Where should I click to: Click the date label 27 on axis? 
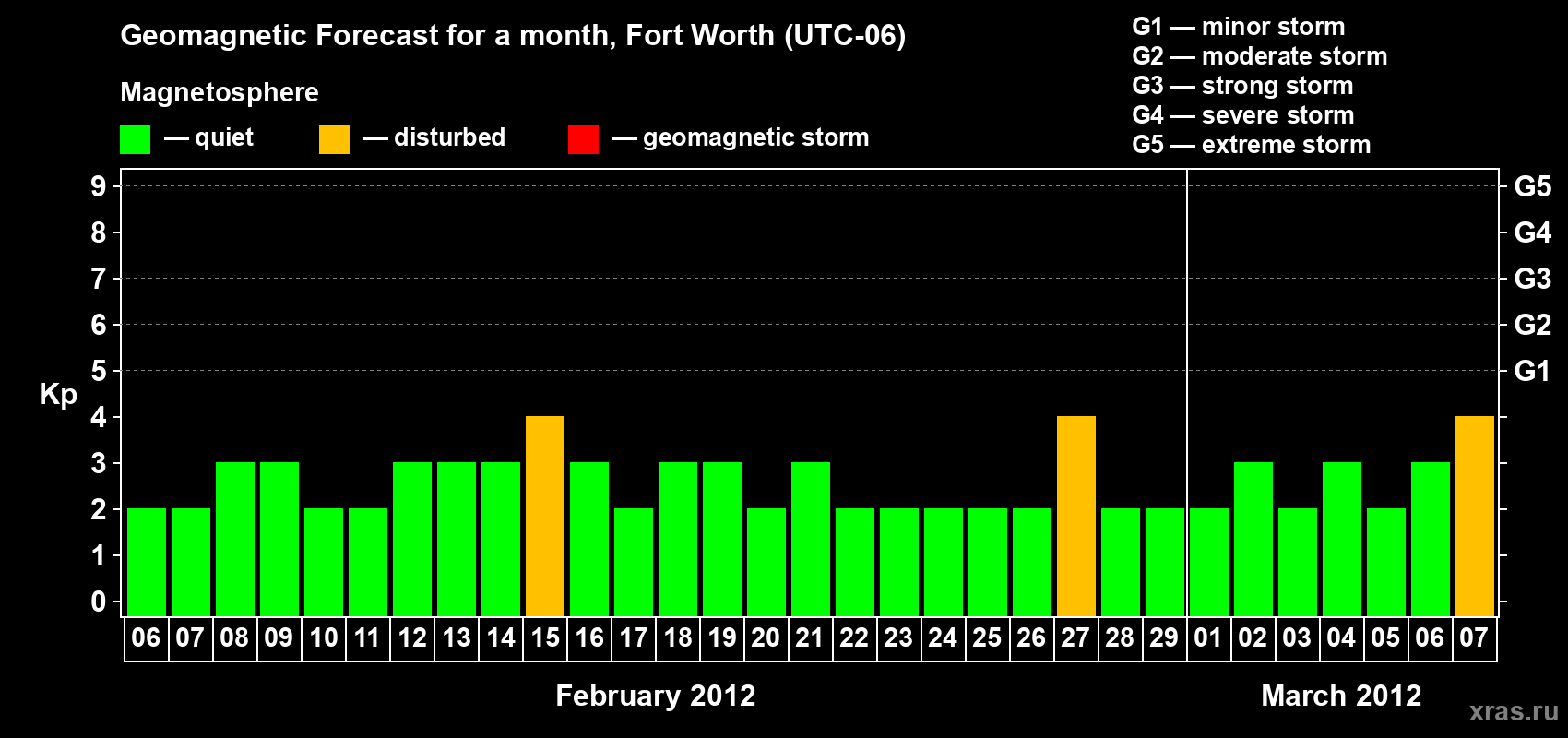point(1075,638)
